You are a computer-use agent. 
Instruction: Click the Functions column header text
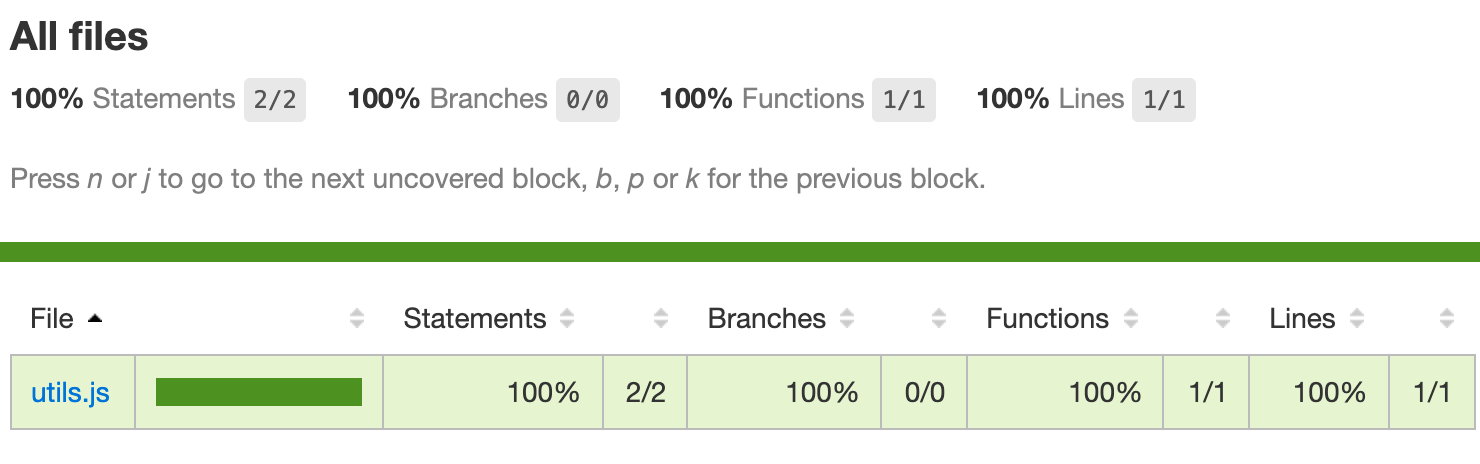1047,319
